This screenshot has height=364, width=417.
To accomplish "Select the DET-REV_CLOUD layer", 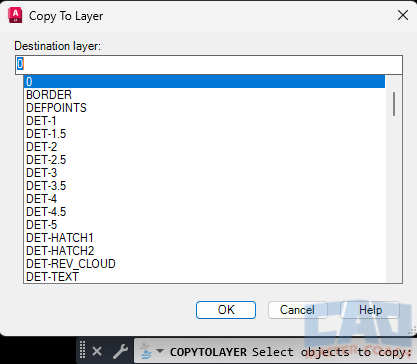I will coord(204,264).
